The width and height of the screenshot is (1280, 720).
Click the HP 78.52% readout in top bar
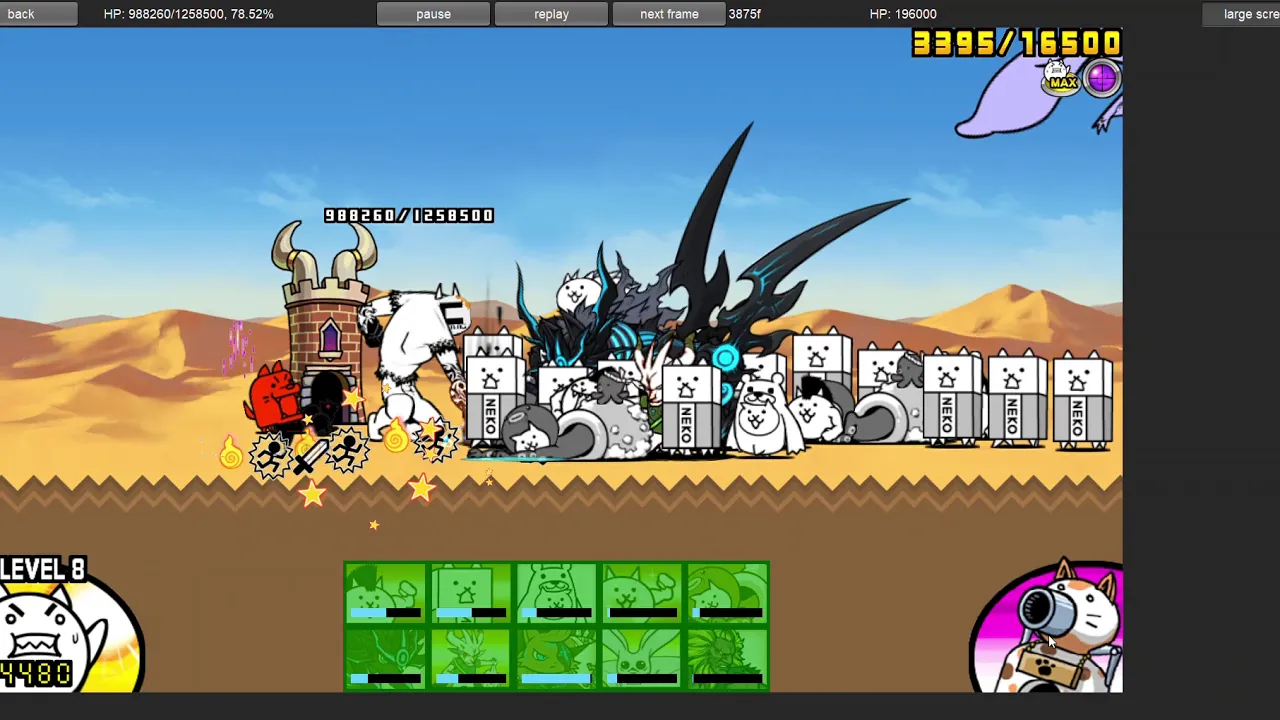click(x=188, y=14)
